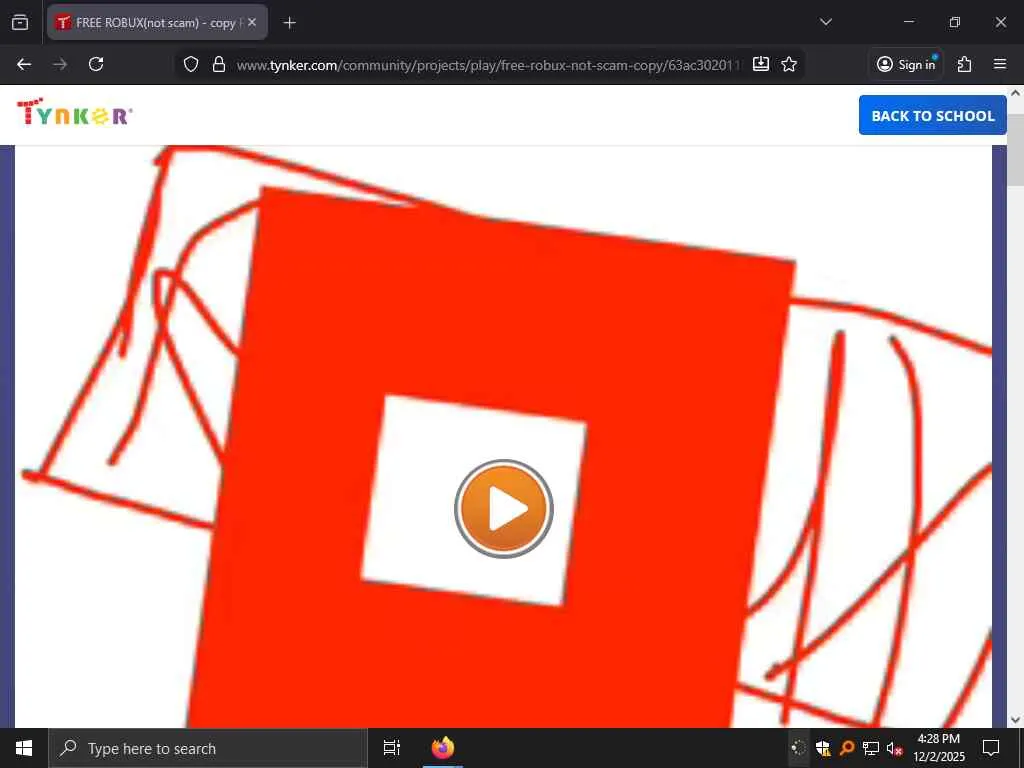This screenshot has width=1024, height=768.
Task: Open the Extensions puzzle-piece icon
Action: click(x=965, y=64)
